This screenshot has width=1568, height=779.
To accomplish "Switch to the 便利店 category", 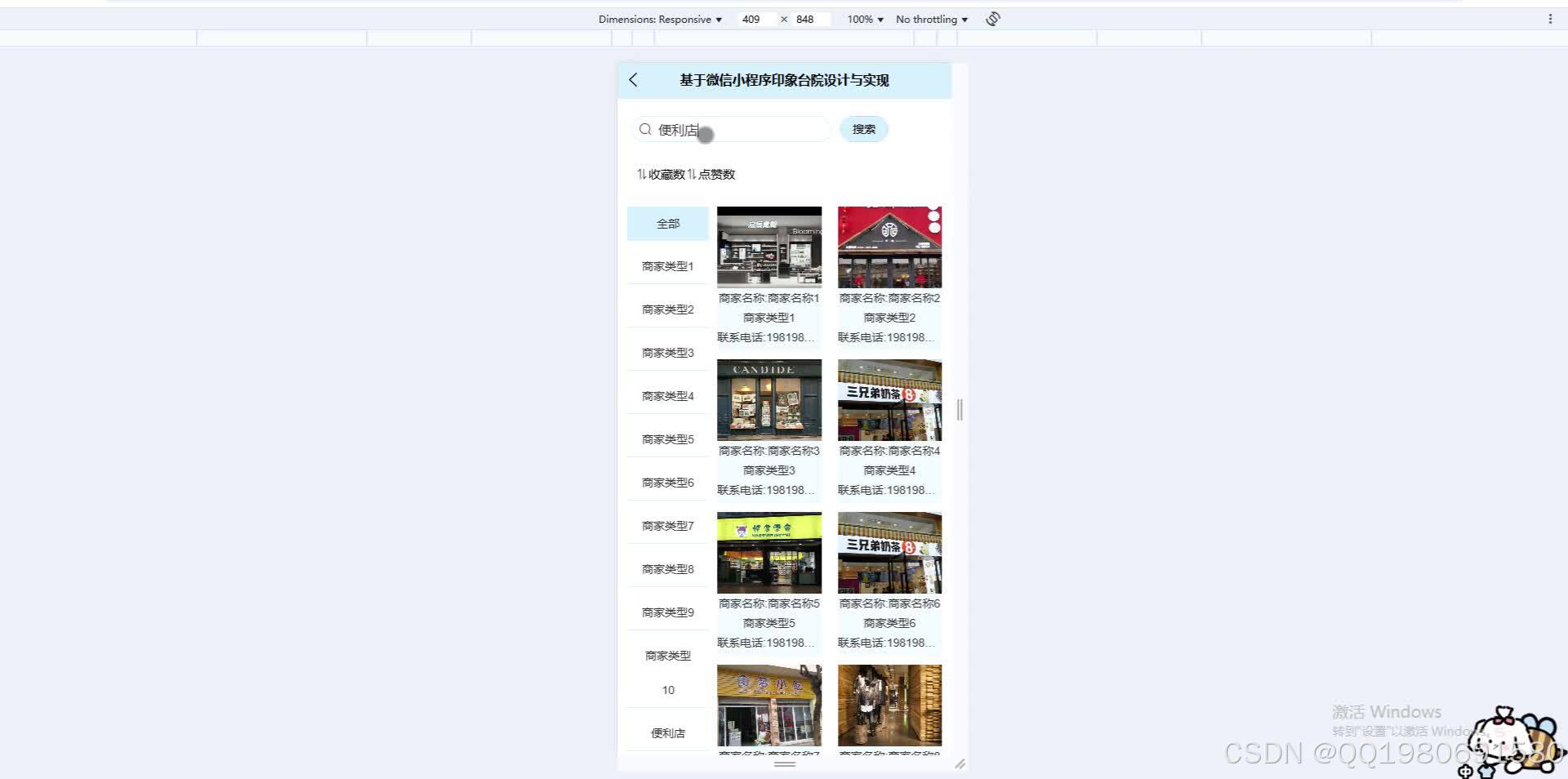I will (667, 732).
